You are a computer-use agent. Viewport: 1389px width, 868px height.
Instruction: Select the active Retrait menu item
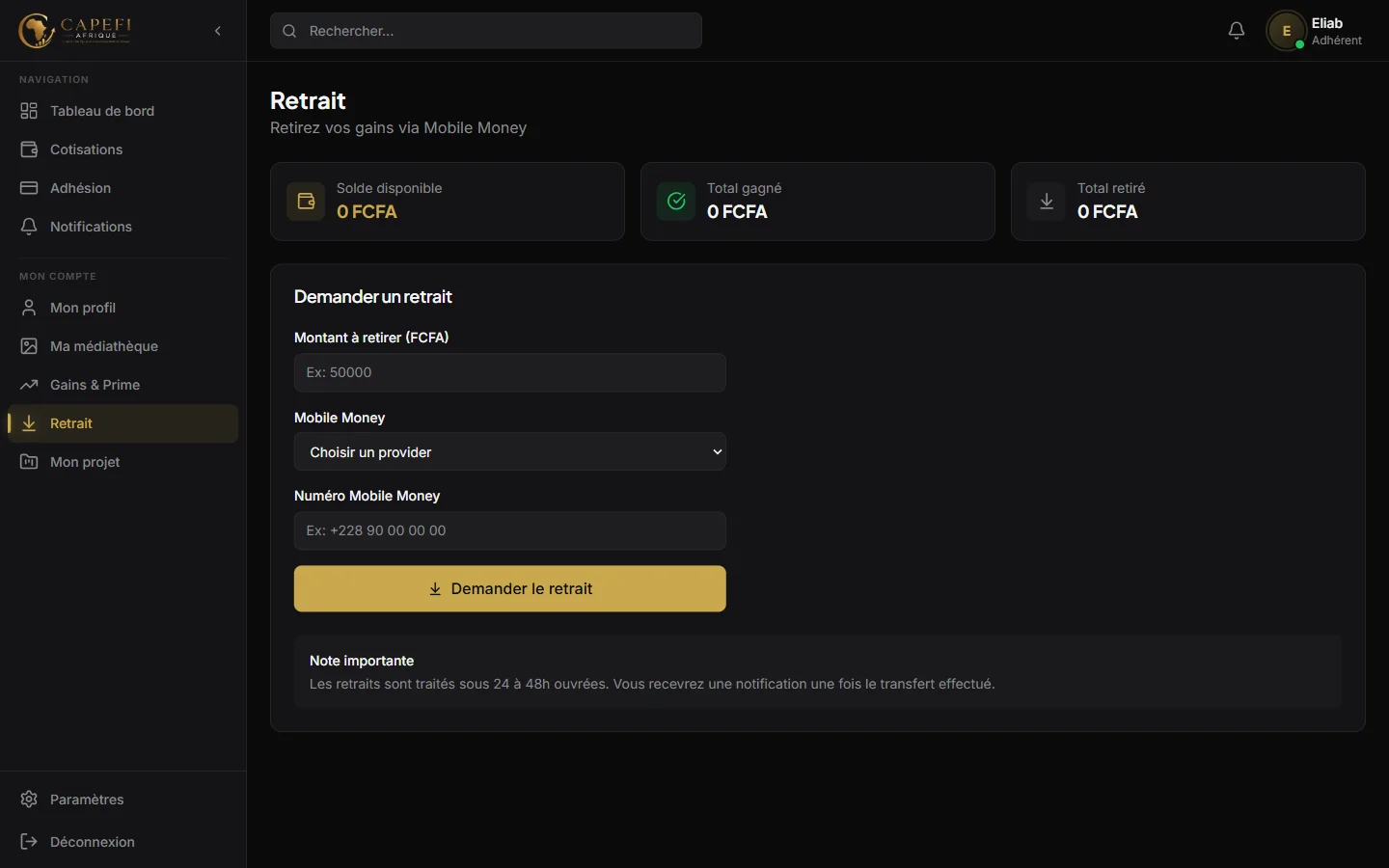click(x=123, y=423)
